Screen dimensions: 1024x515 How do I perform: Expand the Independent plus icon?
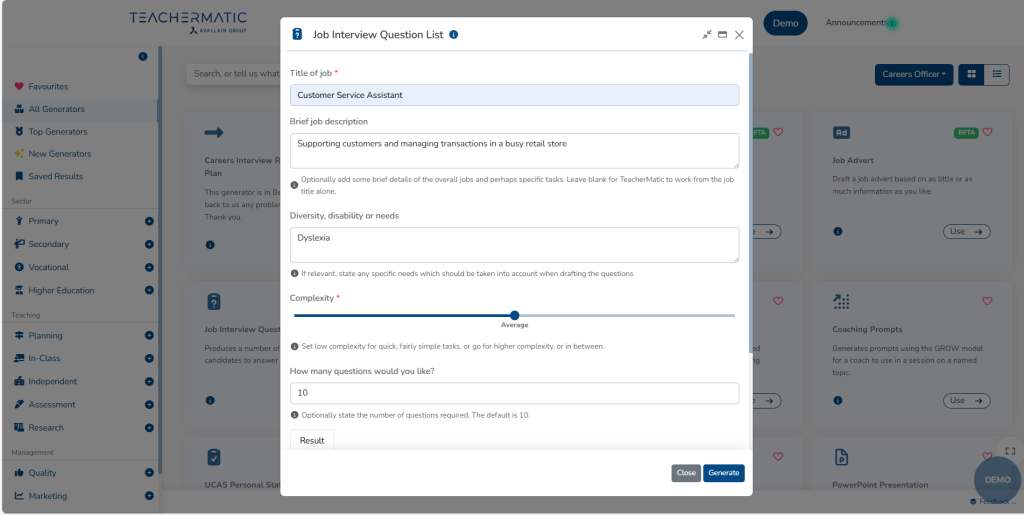pyautogui.click(x=149, y=381)
